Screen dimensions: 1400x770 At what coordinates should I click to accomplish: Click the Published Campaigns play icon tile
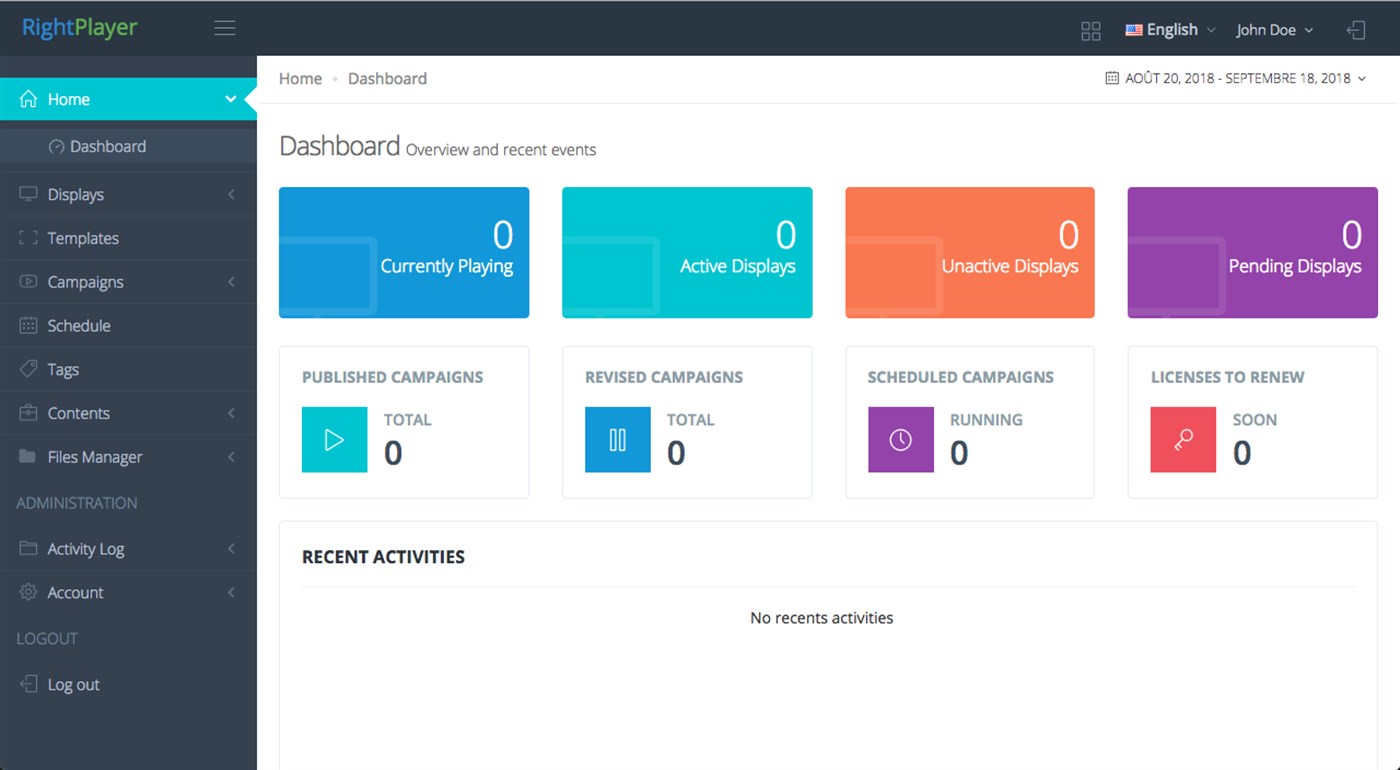(334, 439)
